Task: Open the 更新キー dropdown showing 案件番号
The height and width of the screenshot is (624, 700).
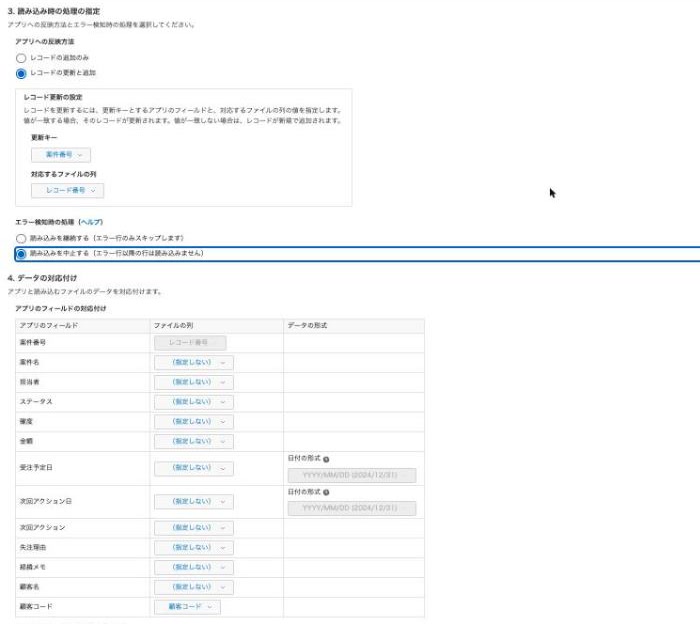Action: point(61,155)
